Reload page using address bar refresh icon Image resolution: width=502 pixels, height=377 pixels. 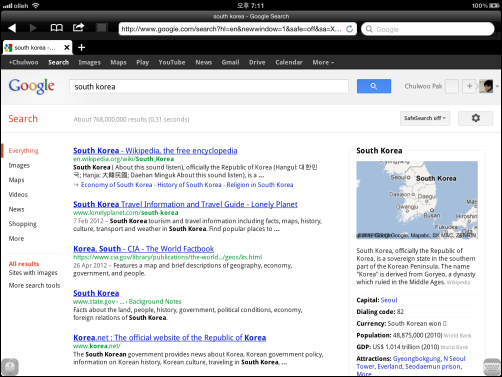click(x=349, y=29)
